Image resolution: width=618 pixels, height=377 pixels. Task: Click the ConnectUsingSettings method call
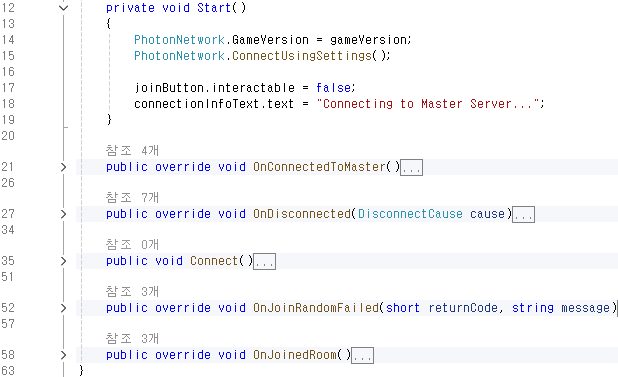pos(302,56)
